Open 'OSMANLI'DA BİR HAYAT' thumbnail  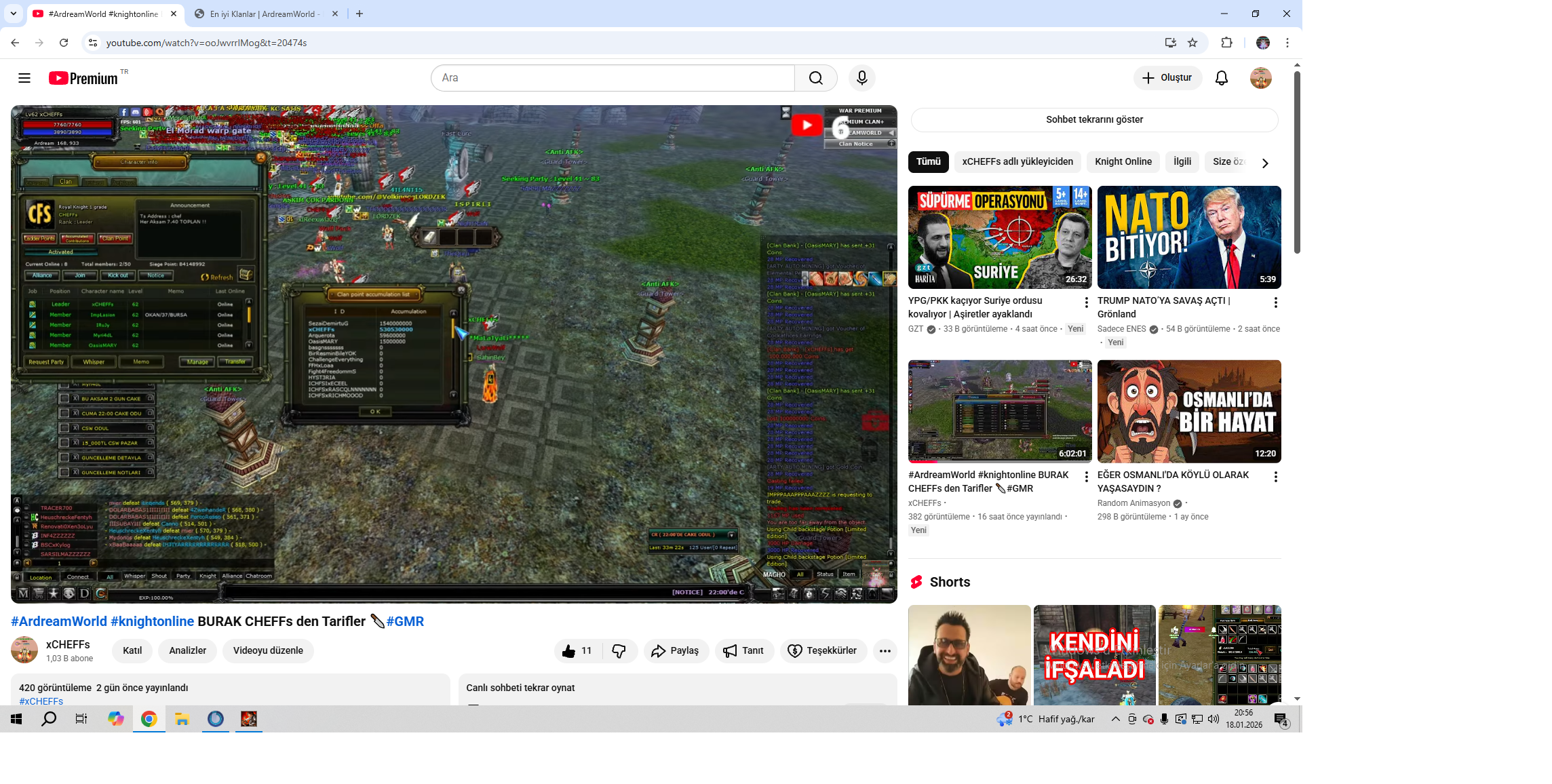1189,412
